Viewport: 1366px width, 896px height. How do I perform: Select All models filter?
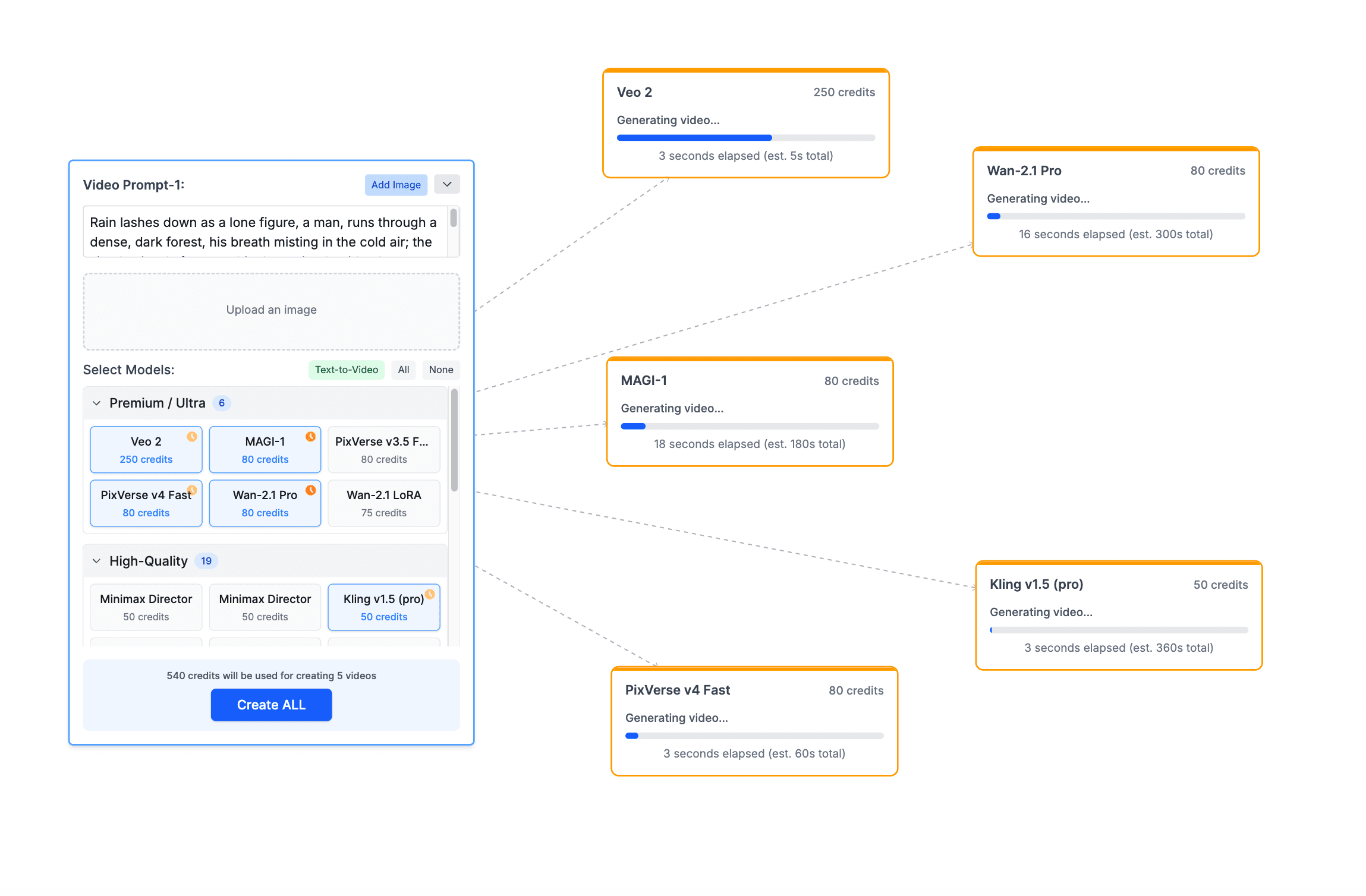pyautogui.click(x=404, y=370)
